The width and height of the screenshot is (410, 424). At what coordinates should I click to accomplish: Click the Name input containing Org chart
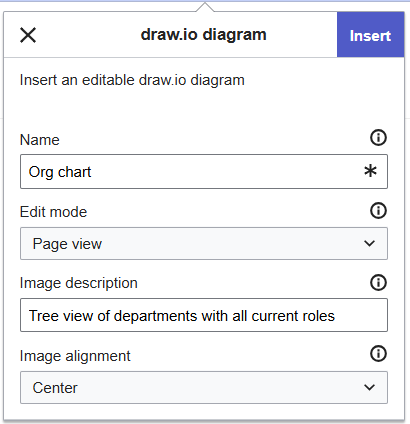point(204,172)
